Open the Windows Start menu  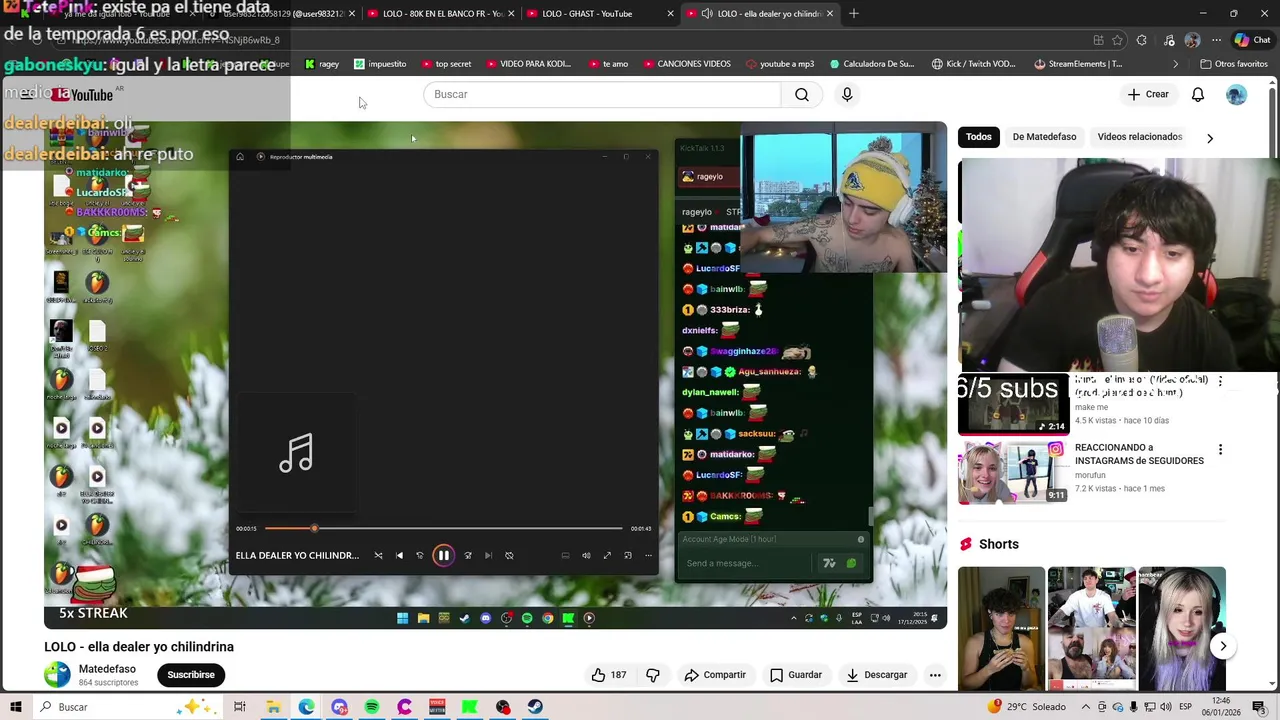(16, 707)
